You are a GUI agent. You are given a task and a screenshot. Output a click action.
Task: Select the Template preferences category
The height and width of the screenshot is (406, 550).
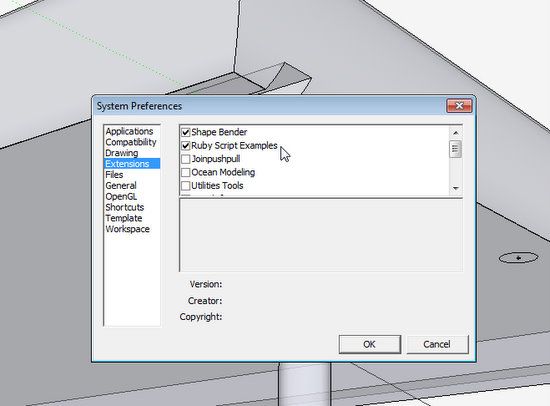123,218
